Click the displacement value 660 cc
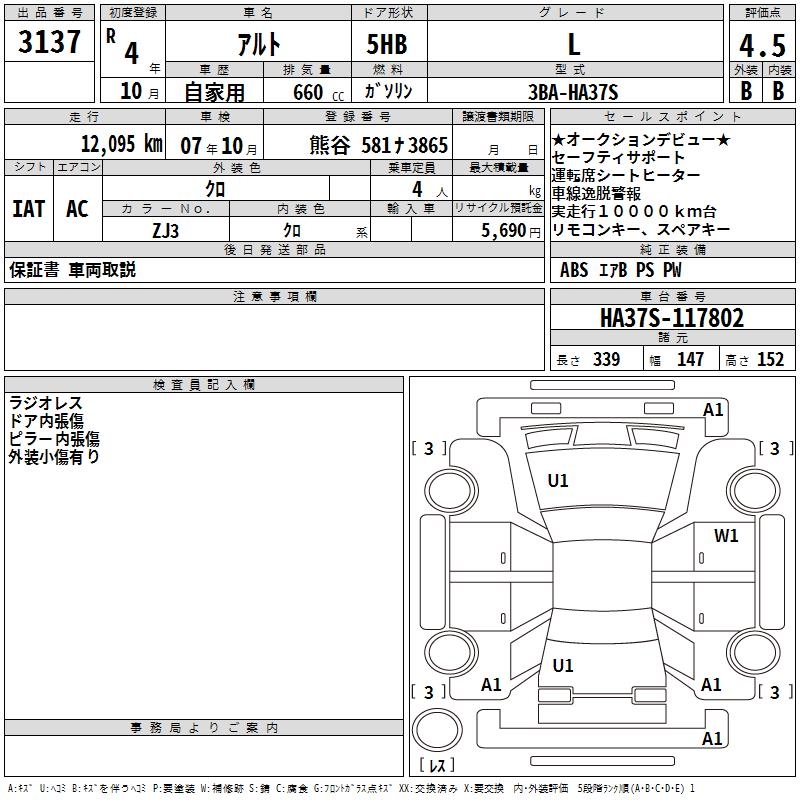The image size is (800, 800). pyautogui.click(x=318, y=92)
